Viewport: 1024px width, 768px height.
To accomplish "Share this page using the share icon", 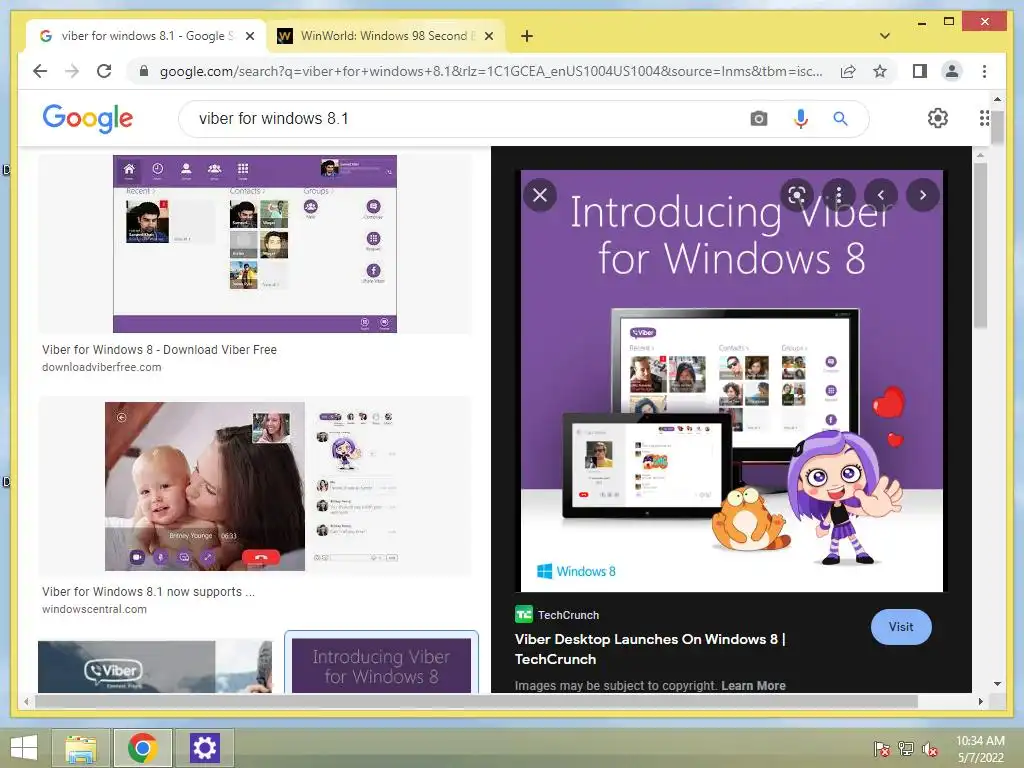I will tap(848, 71).
